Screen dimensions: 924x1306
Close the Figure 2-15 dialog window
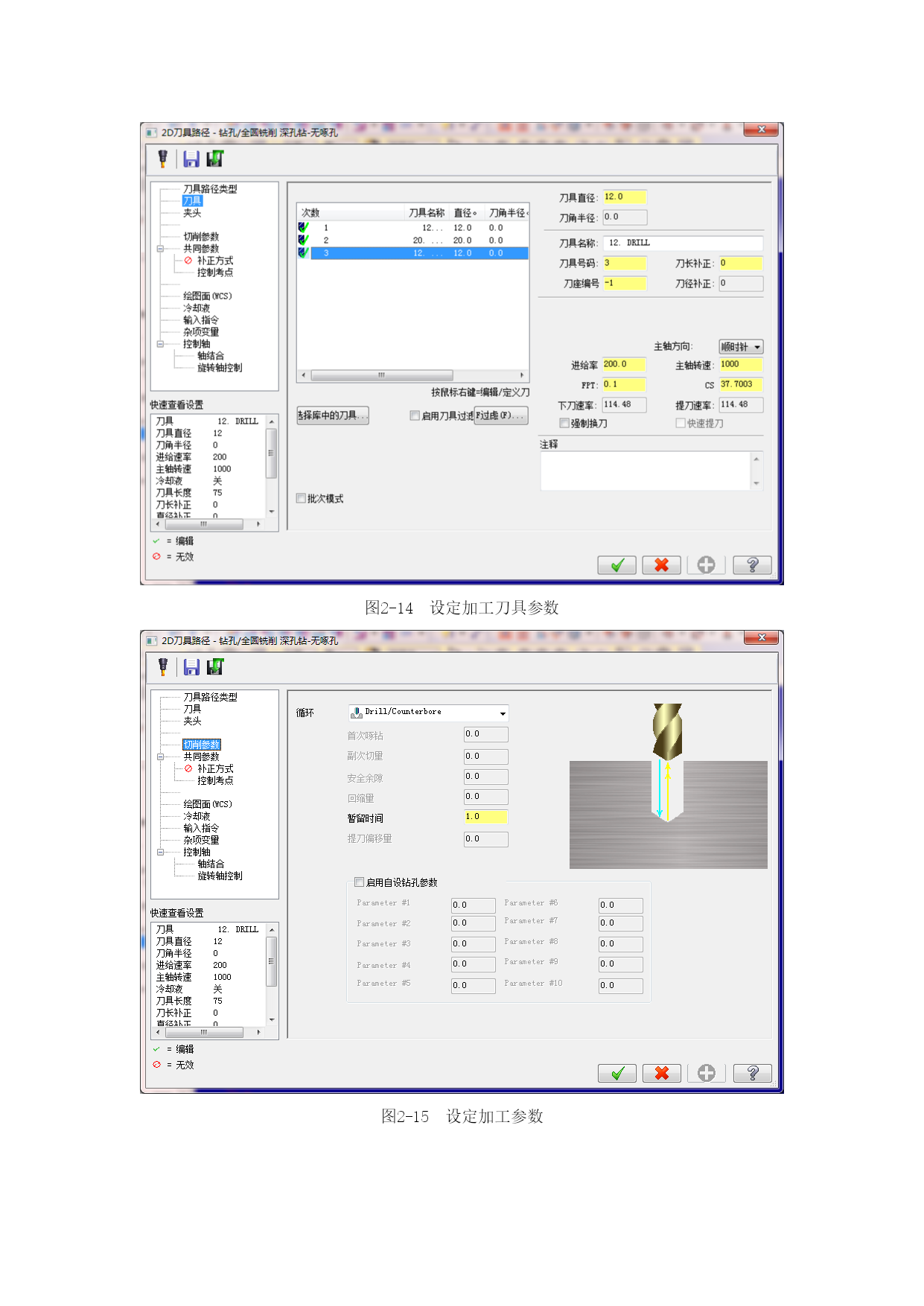761,637
